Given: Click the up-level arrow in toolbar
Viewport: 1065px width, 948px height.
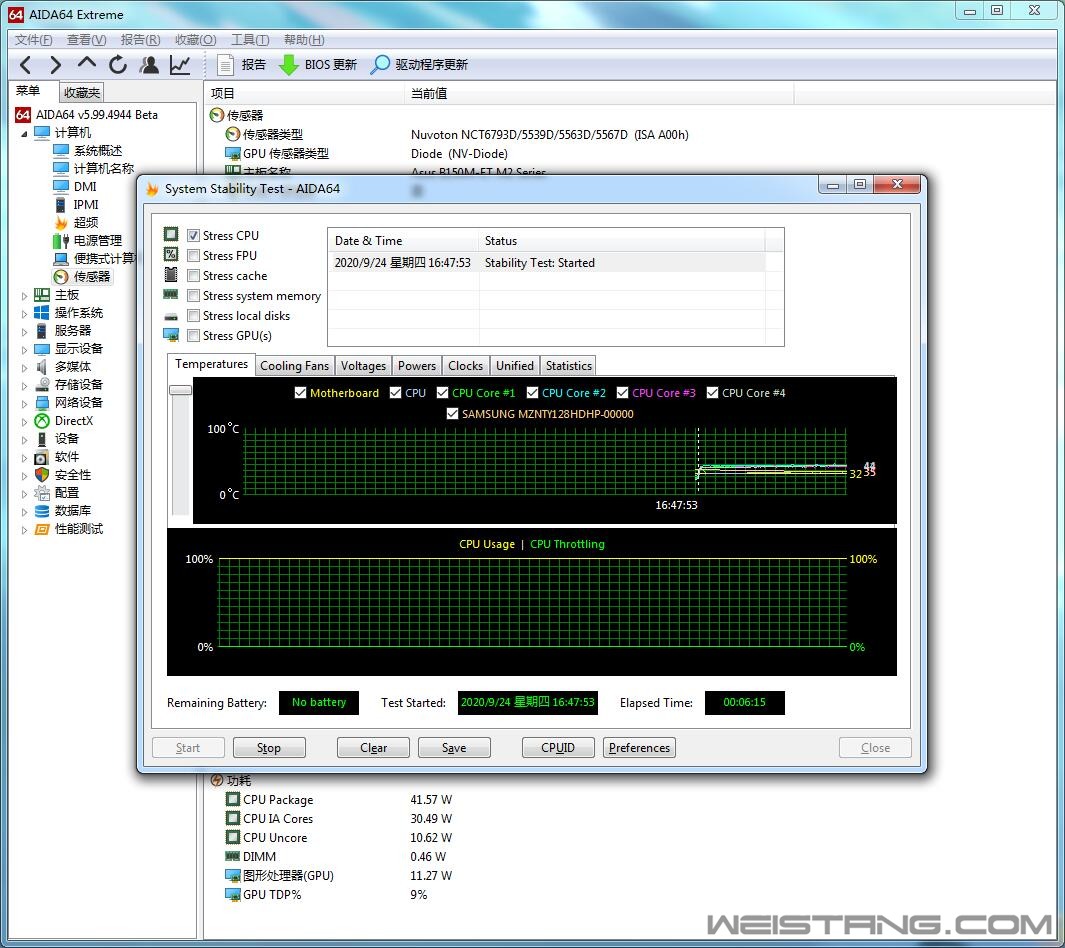Looking at the screenshot, I should click(87, 64).
